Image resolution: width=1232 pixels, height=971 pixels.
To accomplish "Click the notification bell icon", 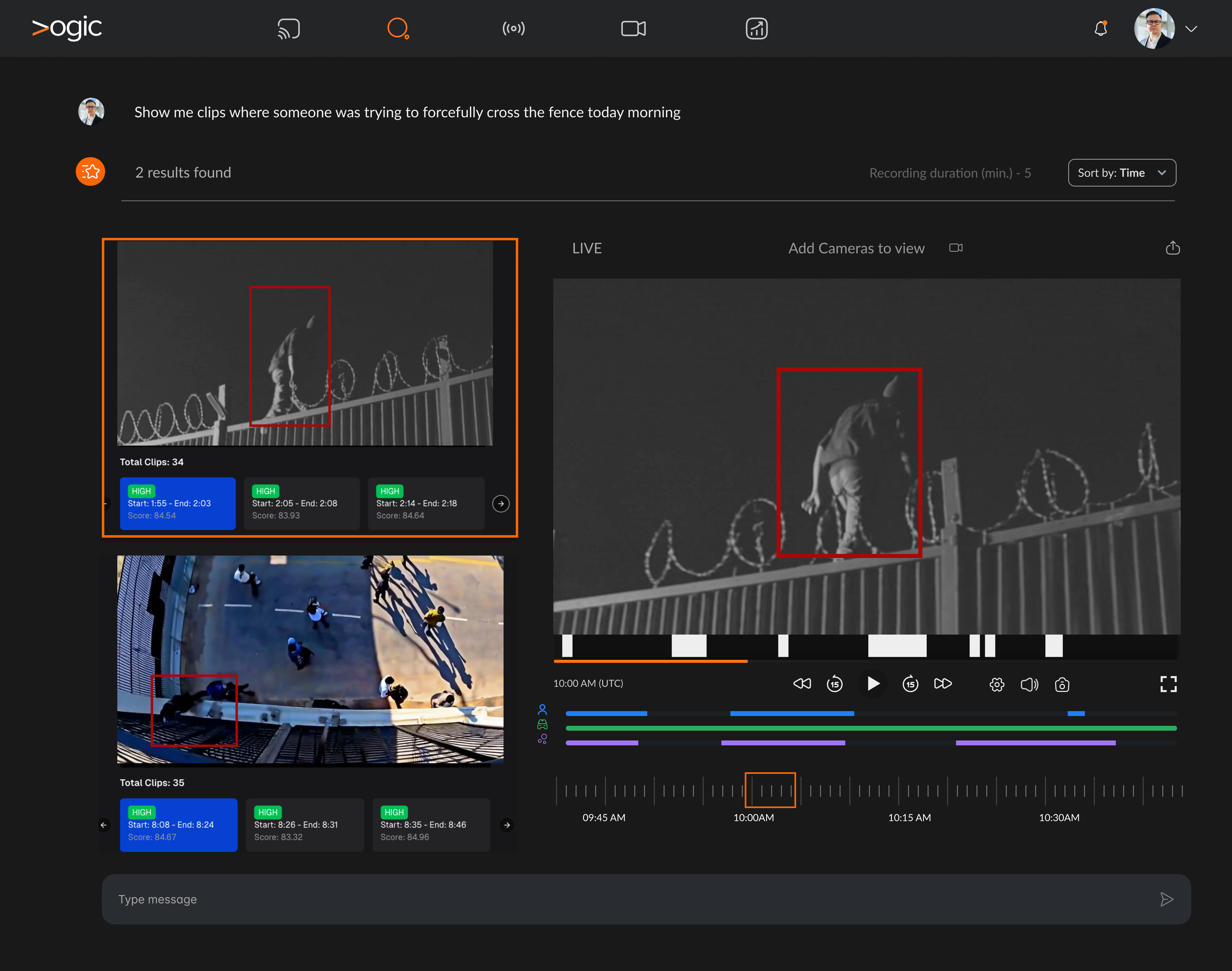I will pyautogui.click(x=1101, y=29).
